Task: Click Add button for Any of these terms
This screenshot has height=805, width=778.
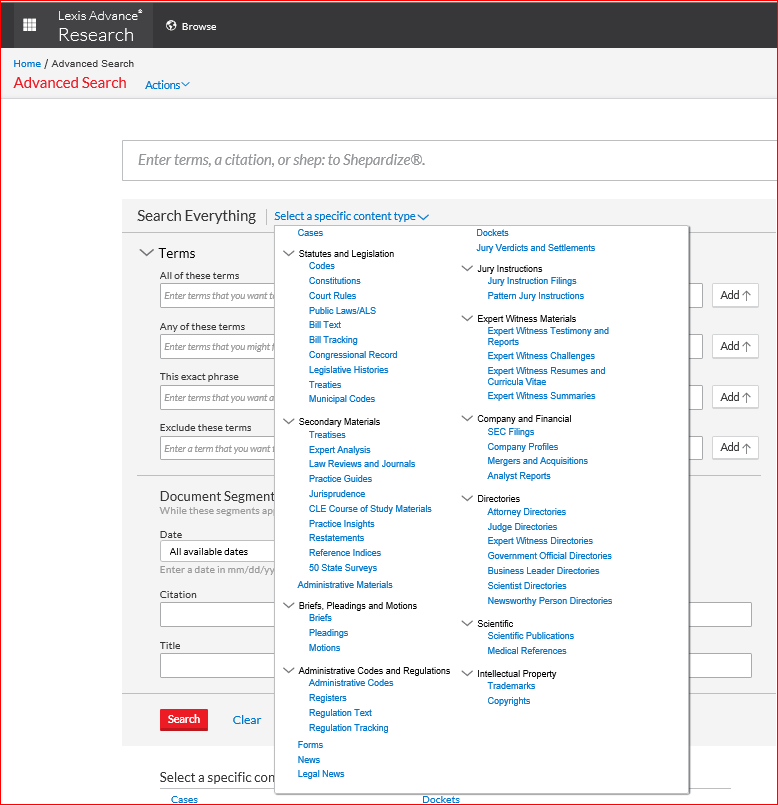Action: [x=735, y=346]
